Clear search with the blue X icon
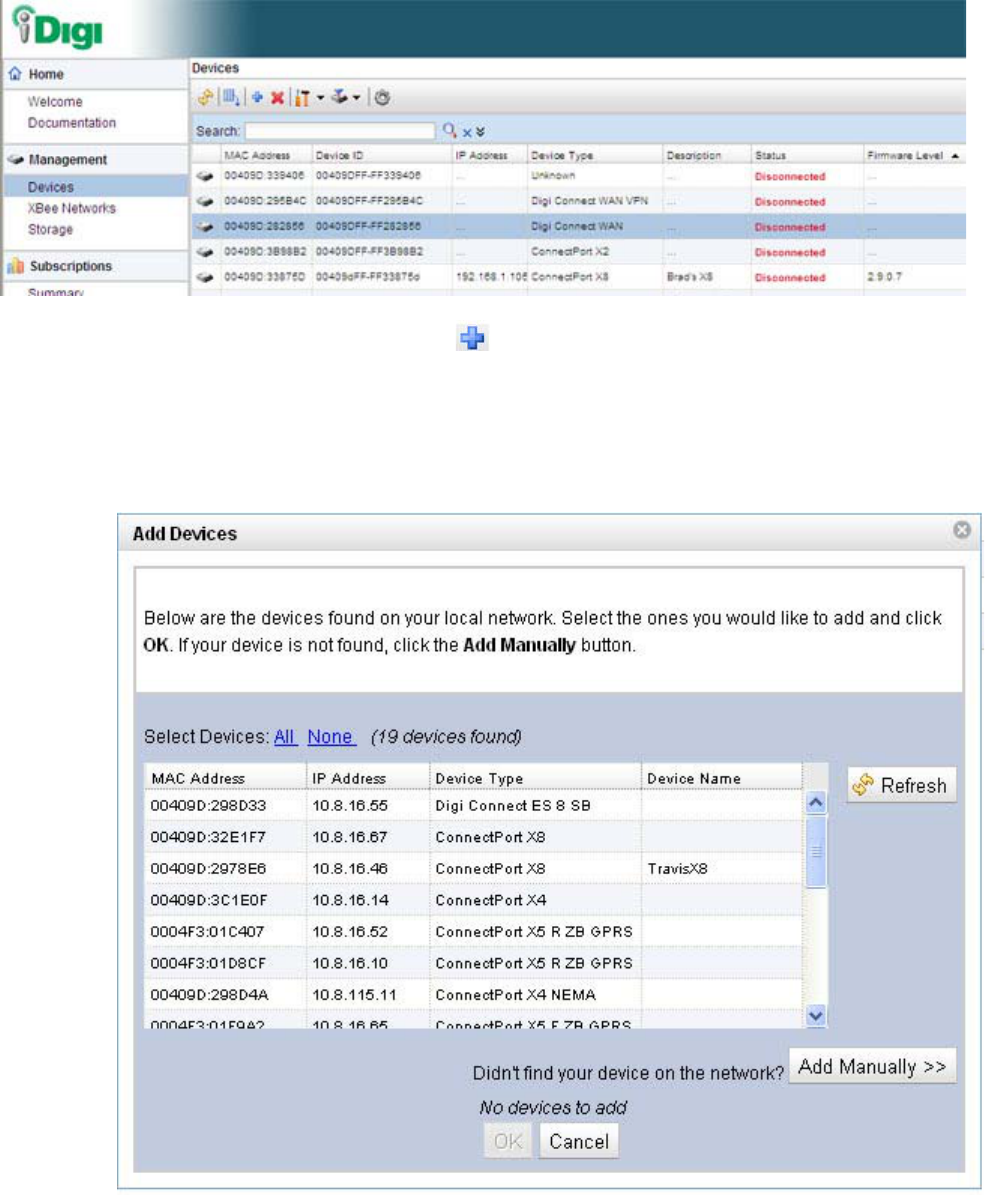Screen dimensions: 985x1195 click(467, 133)
